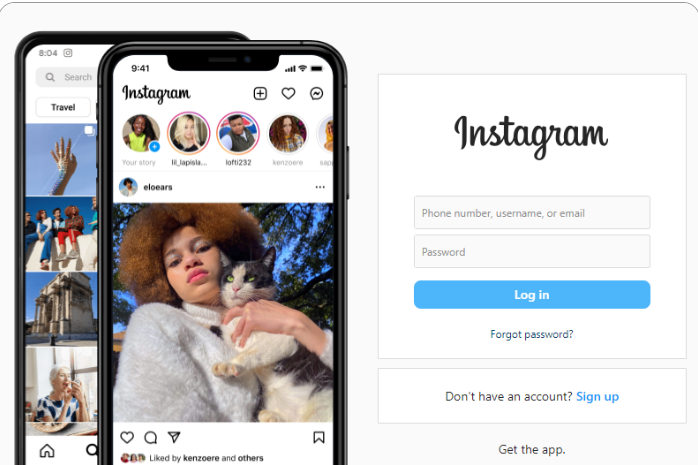698x465 pixels.
Task: View lofti232 story avatar
Action: click(238, 133)
